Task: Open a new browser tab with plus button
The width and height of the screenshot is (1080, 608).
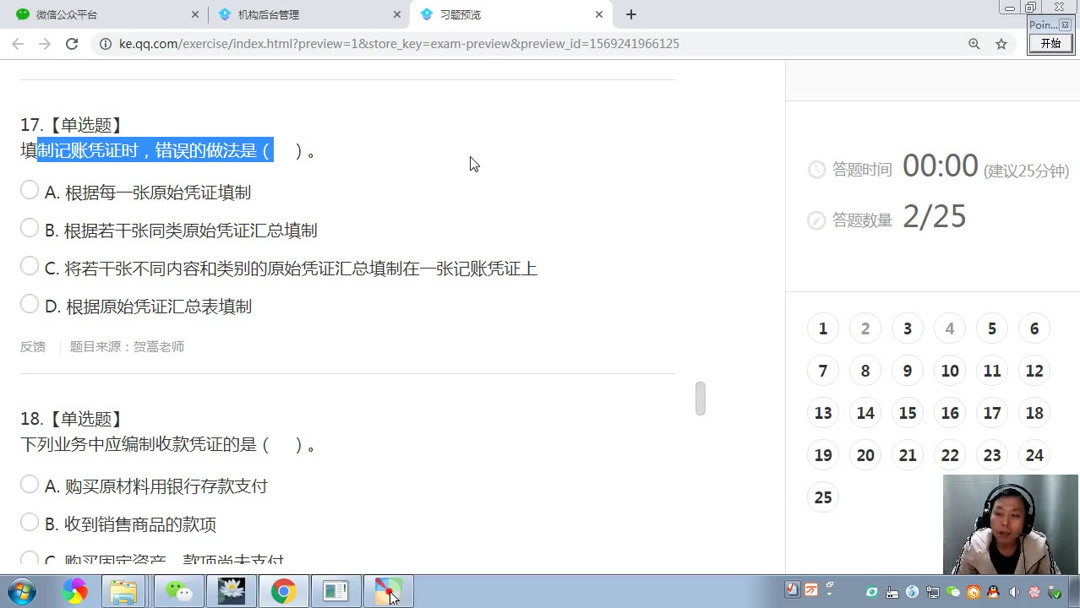Action: point(630,15)
